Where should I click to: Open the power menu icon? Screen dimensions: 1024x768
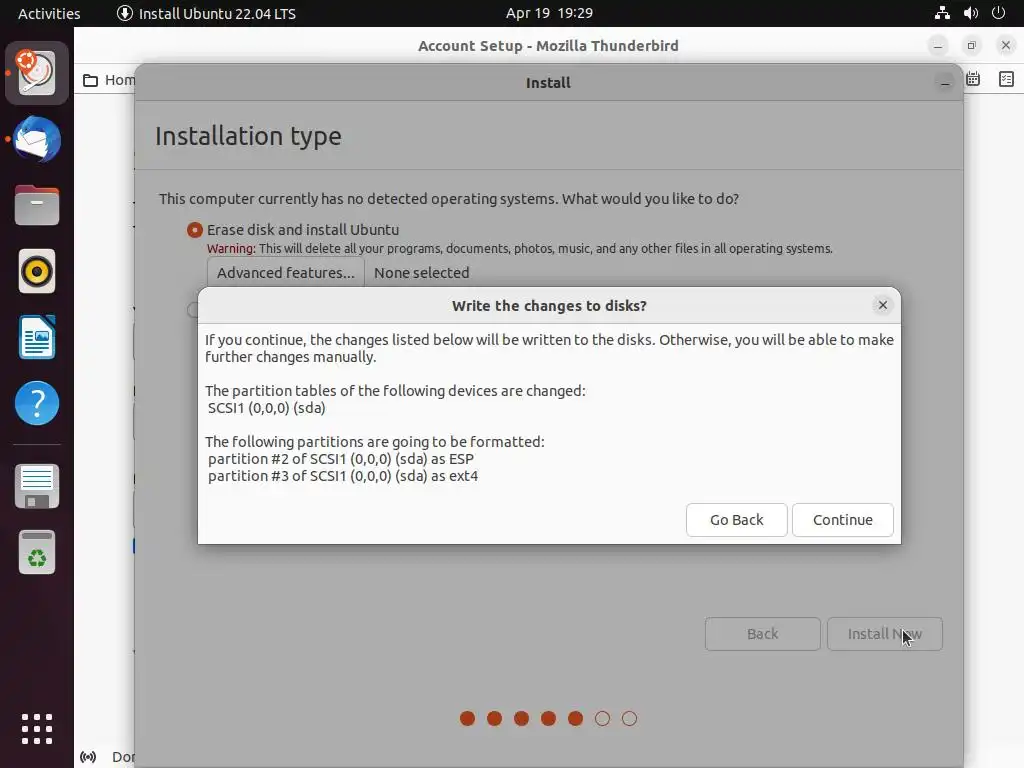(x=999, y=13)
